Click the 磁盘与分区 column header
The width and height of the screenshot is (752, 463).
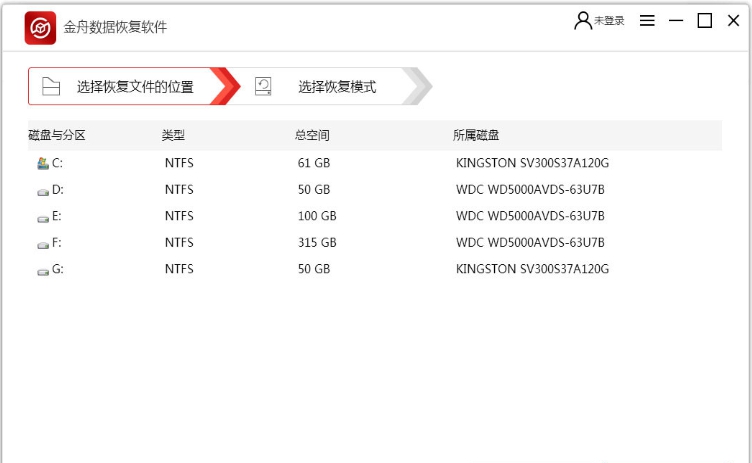(57, 135)
